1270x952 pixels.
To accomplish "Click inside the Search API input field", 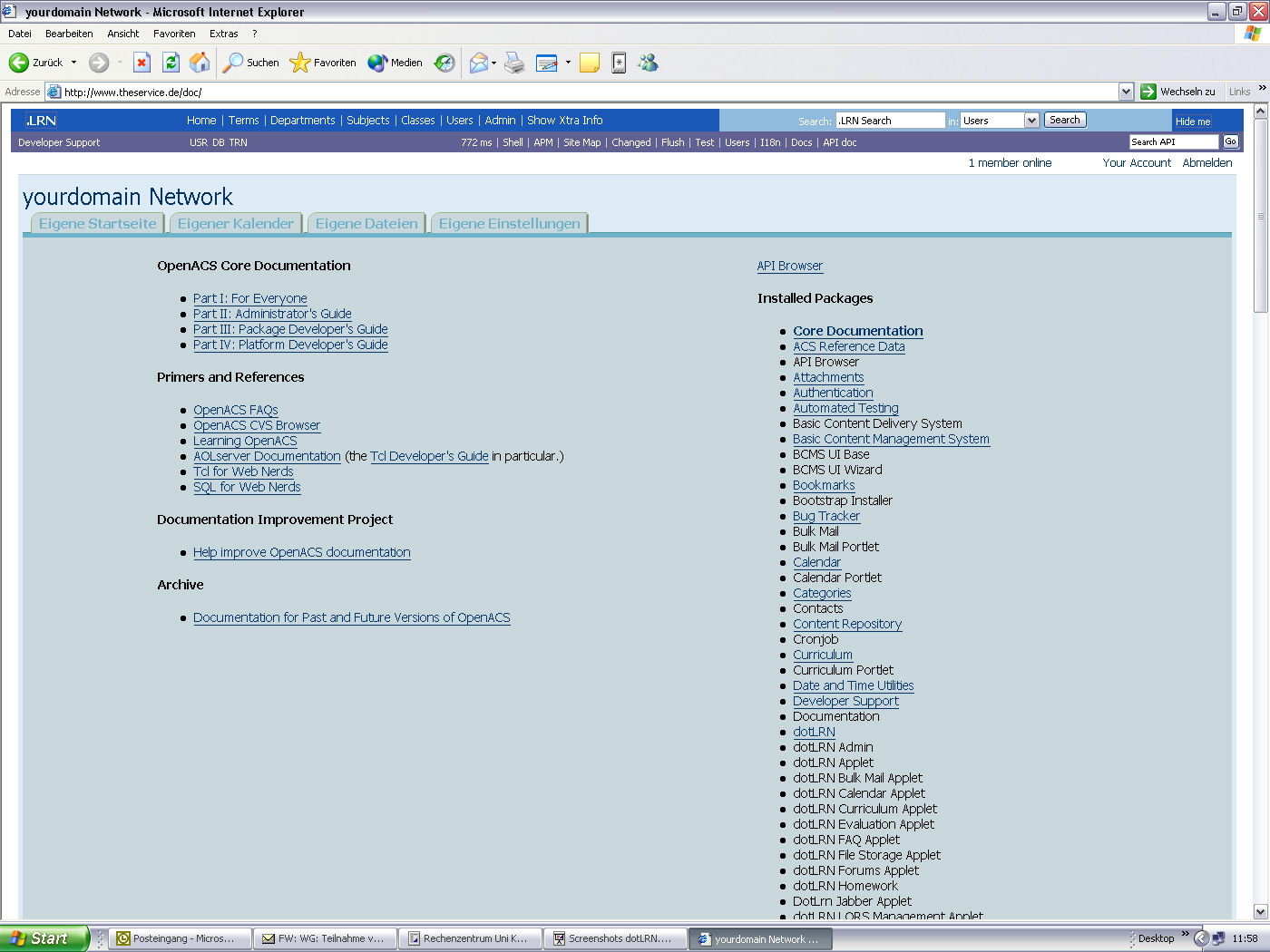I will [x=1173, y=141].
